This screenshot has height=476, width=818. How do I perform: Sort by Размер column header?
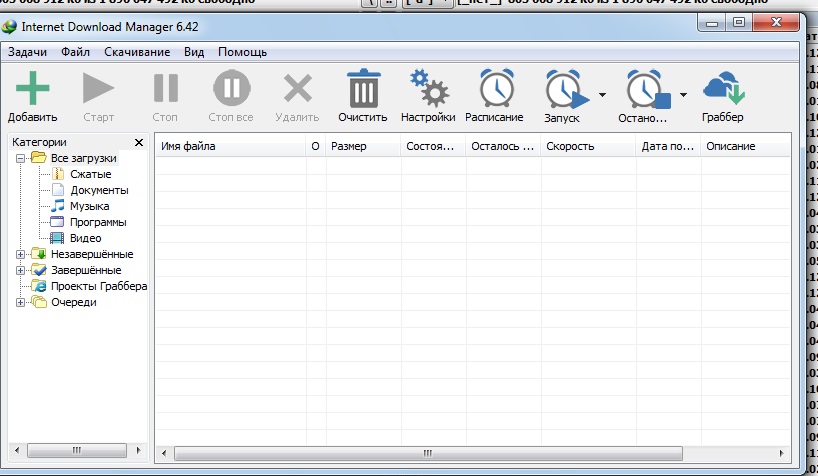click(x=364, y=146)
